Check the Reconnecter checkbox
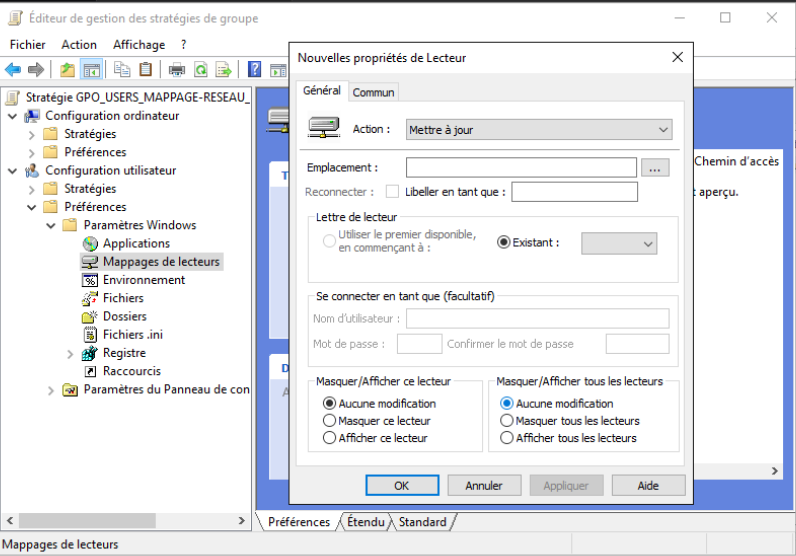This screenshot has height=556, width=796. 392,191
